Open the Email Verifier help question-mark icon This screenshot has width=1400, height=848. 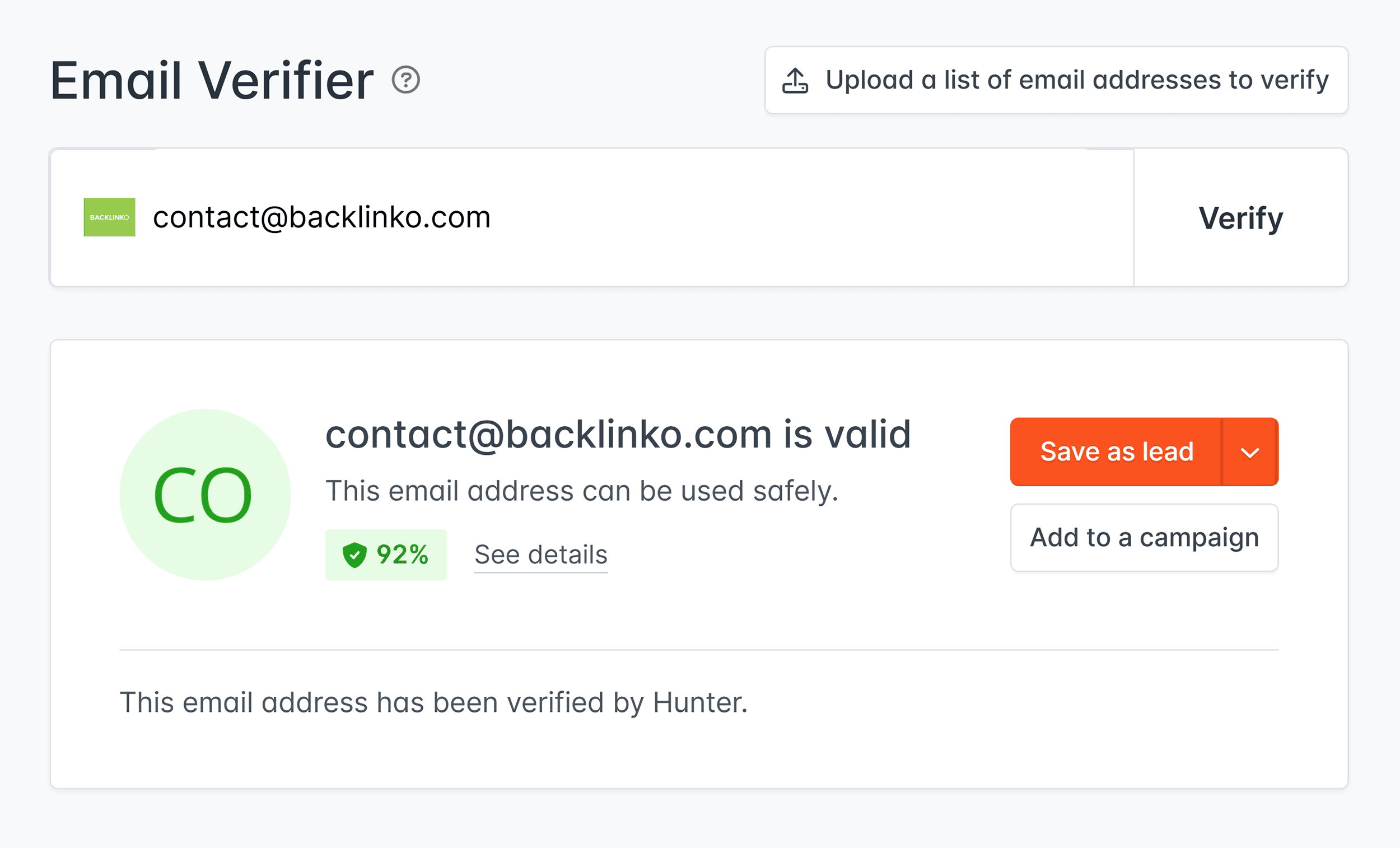pyautogui.click(x=407, y=81)
